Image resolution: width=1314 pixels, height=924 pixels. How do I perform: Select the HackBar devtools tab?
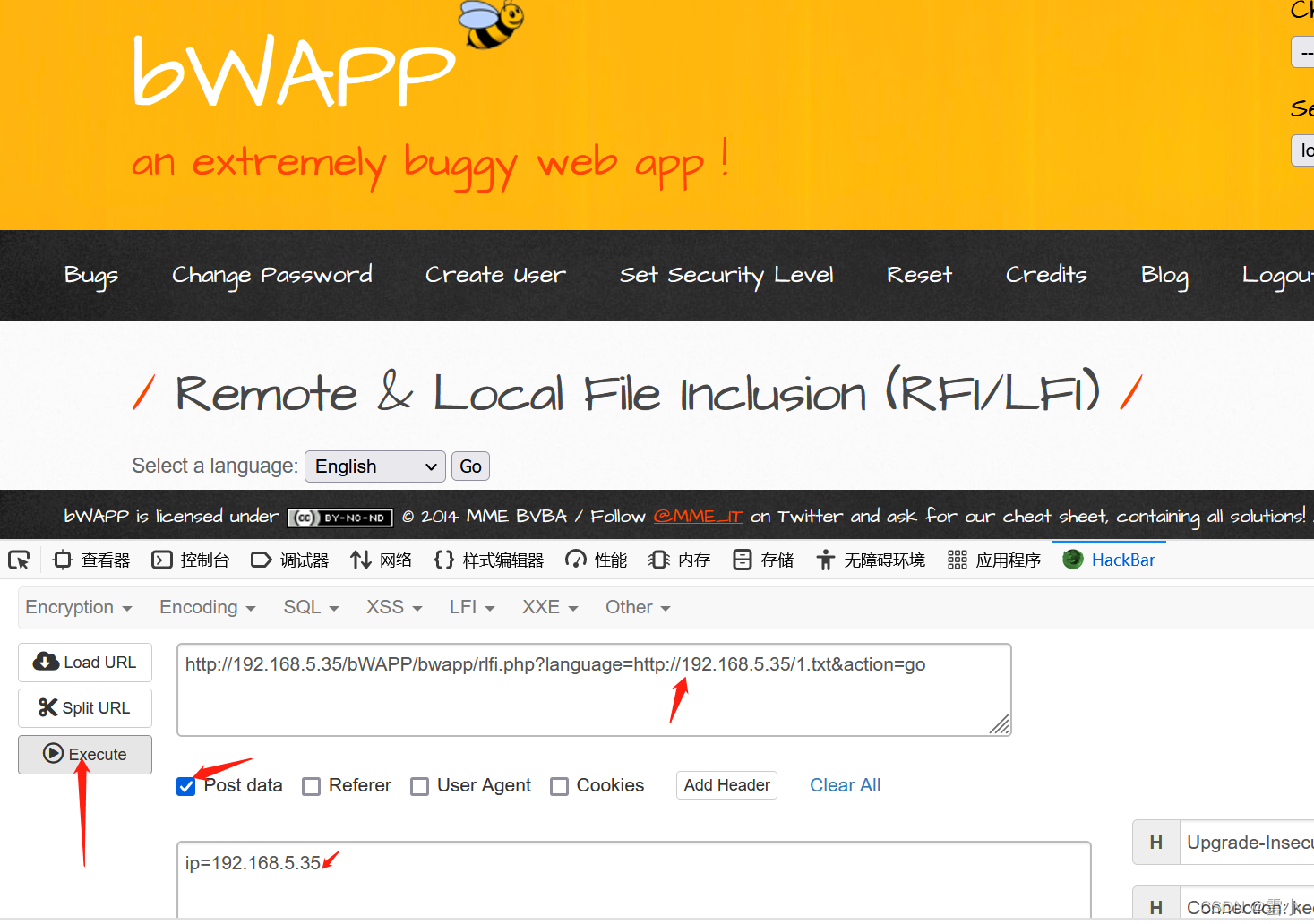coord(1109,560)
